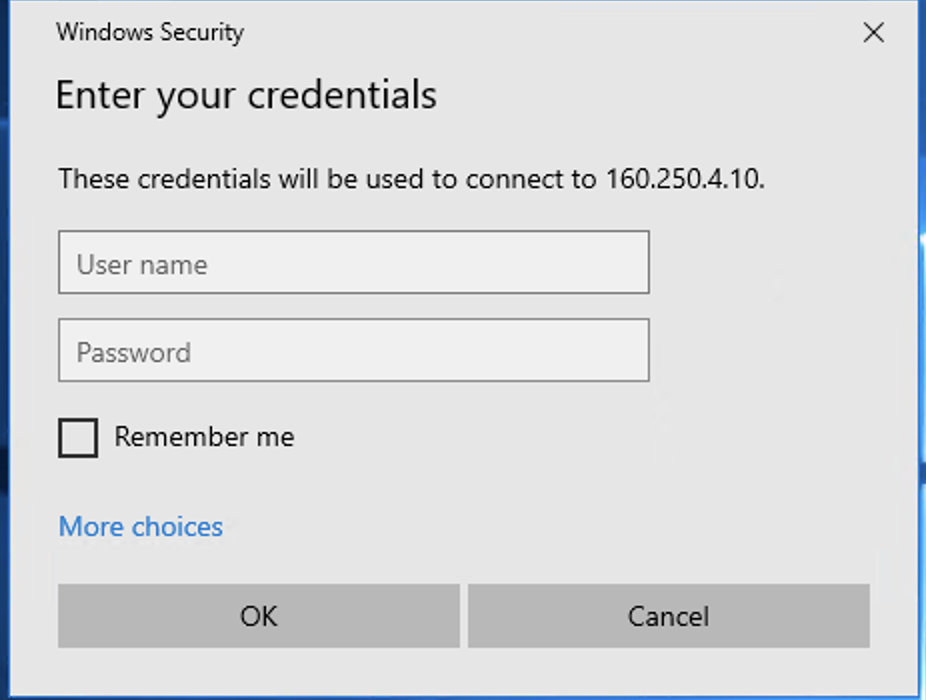Click the "Windows Security" title text

[x=150, y=32]
